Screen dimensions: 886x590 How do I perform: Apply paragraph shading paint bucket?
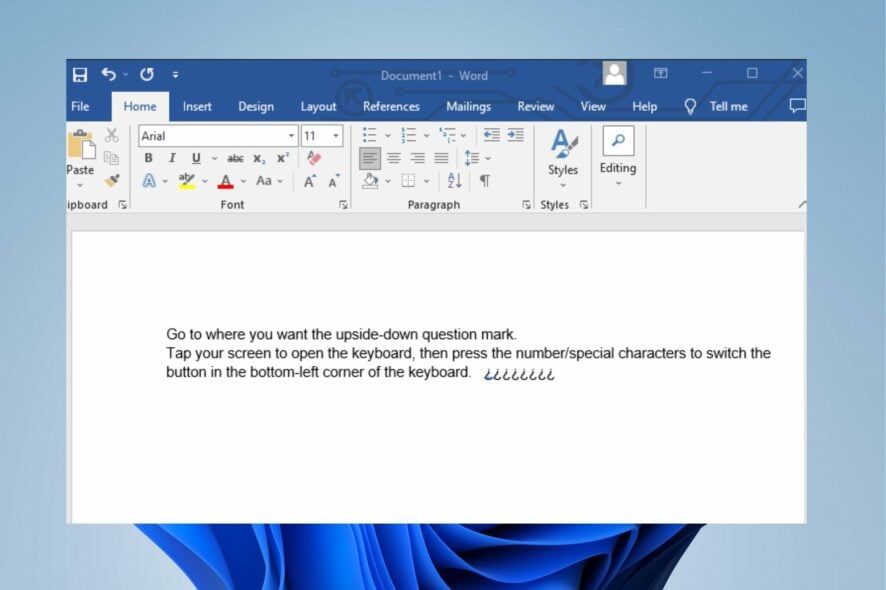click(370, 181)
